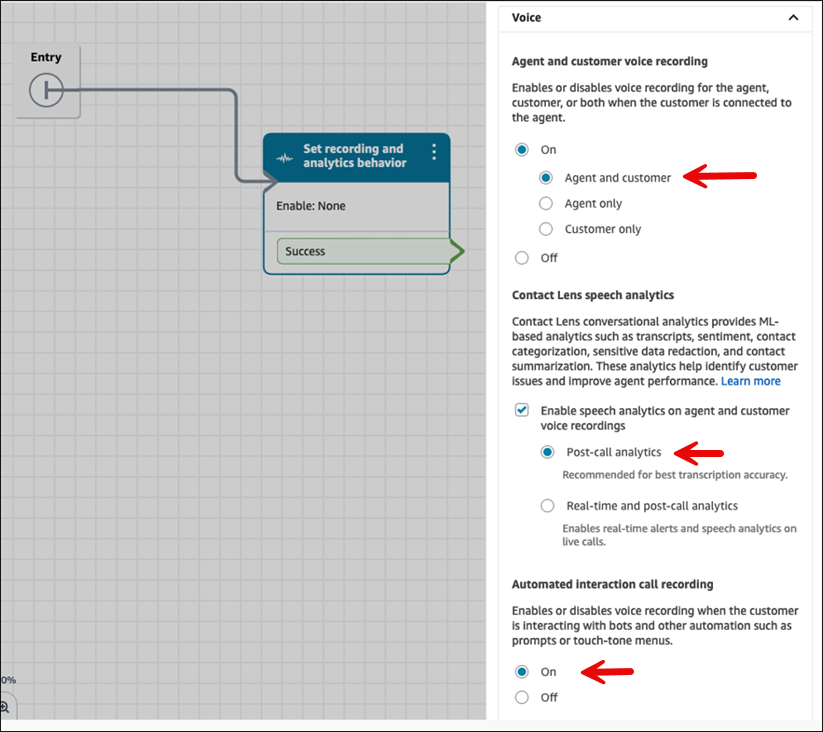Click the Voice section title

pyautogui.click(x=526, y=18)
